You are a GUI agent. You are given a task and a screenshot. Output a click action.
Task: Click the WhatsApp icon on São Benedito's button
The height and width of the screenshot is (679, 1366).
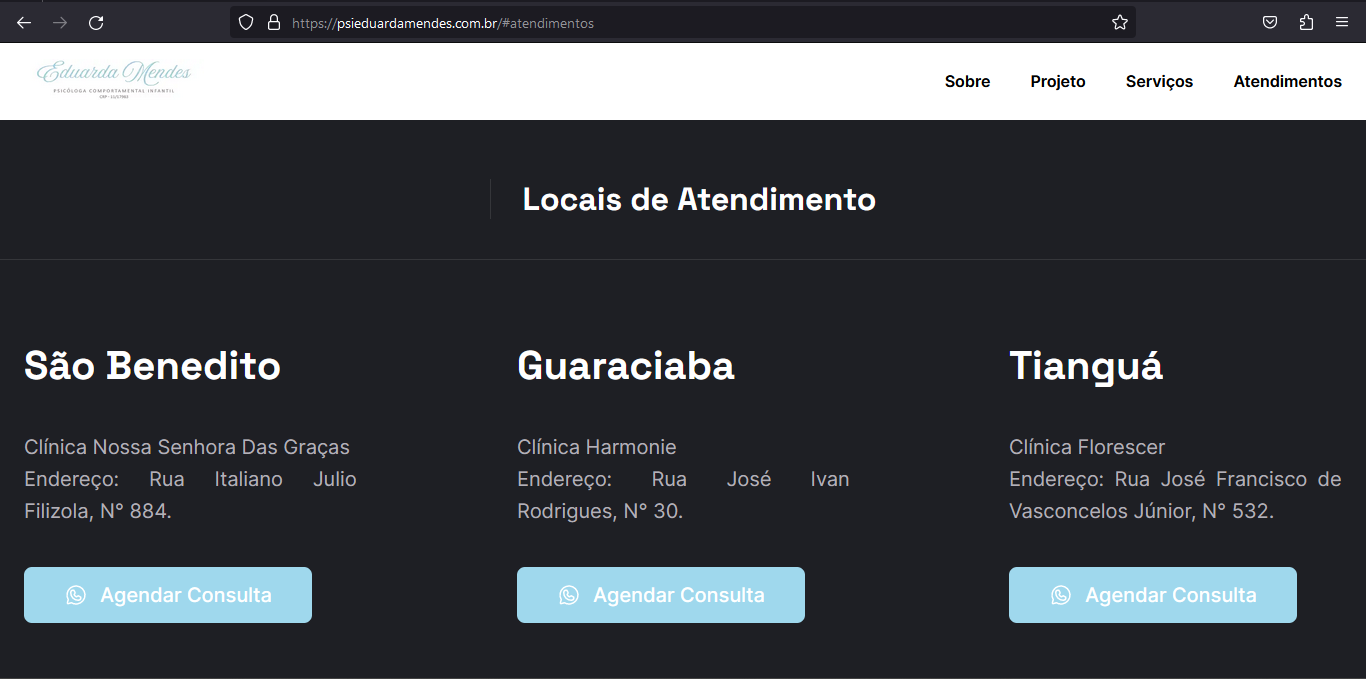tap(78, 594)
